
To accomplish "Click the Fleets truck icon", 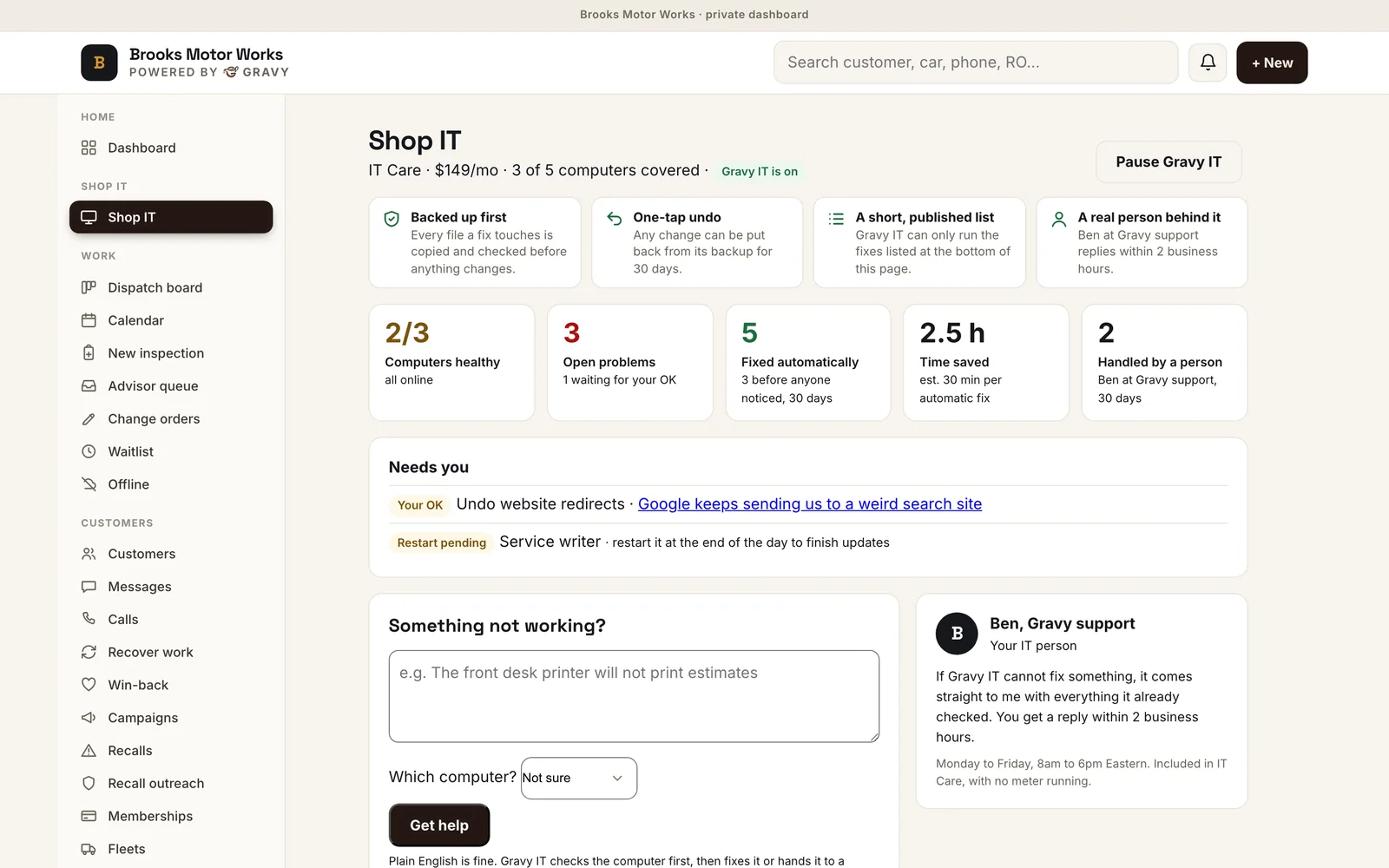I will point(89,849).
